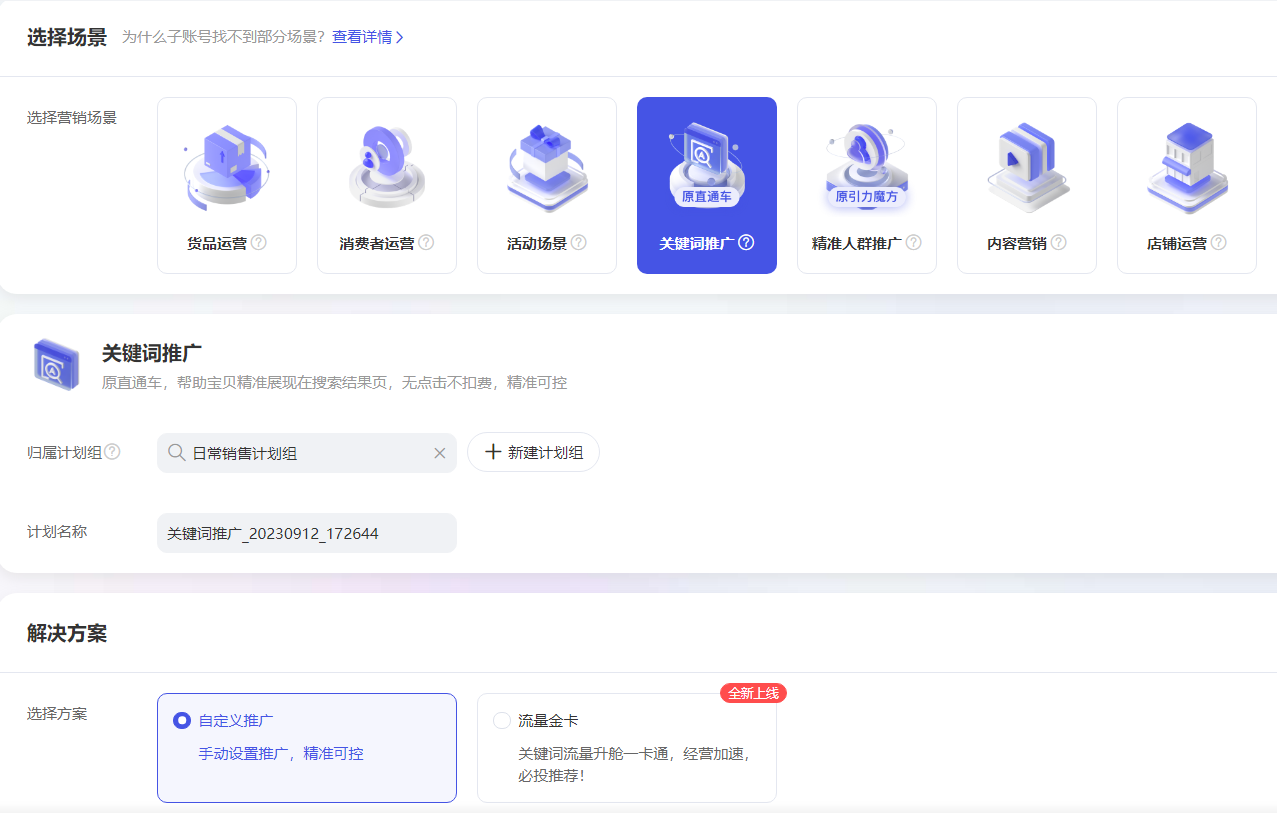Click the 原直通车 description line under 关键词推广
Screen dimensions: 1277x815
334,382
